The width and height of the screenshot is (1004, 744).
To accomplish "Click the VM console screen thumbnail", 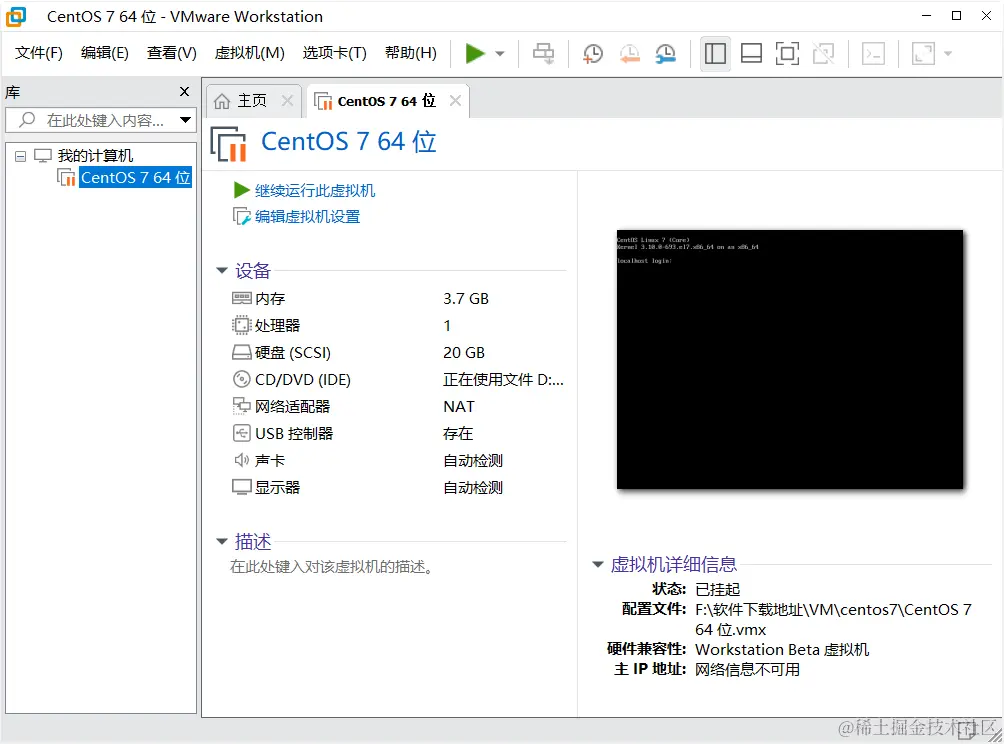I will pos(789,359).
